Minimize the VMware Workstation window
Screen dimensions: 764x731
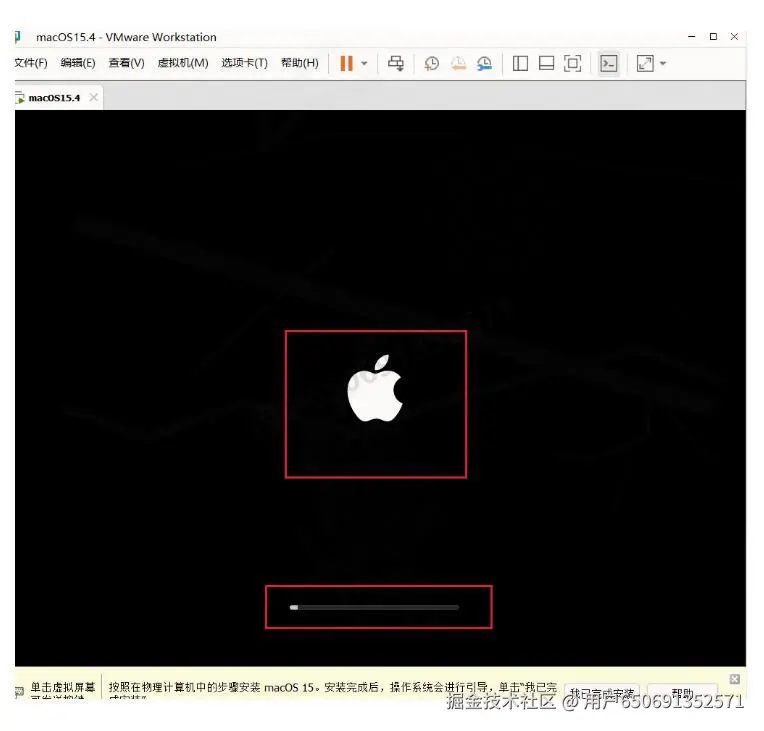tap(691, 37)
